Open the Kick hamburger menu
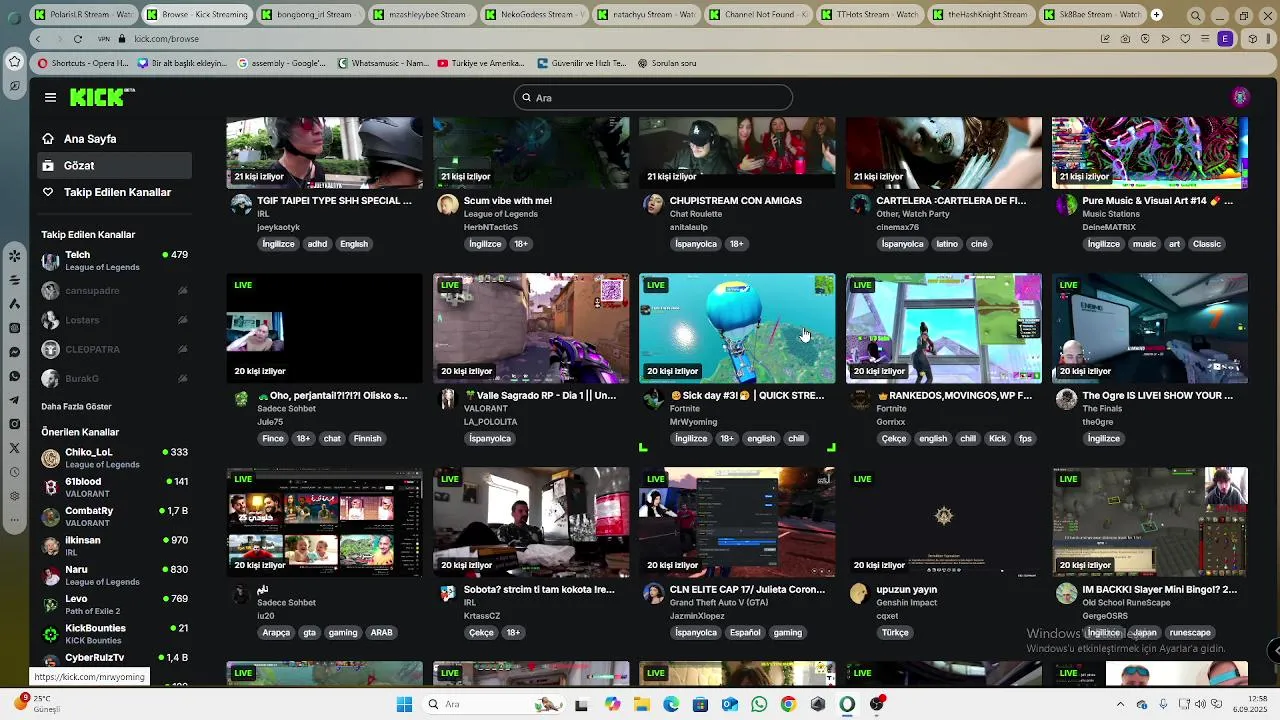 50,97
